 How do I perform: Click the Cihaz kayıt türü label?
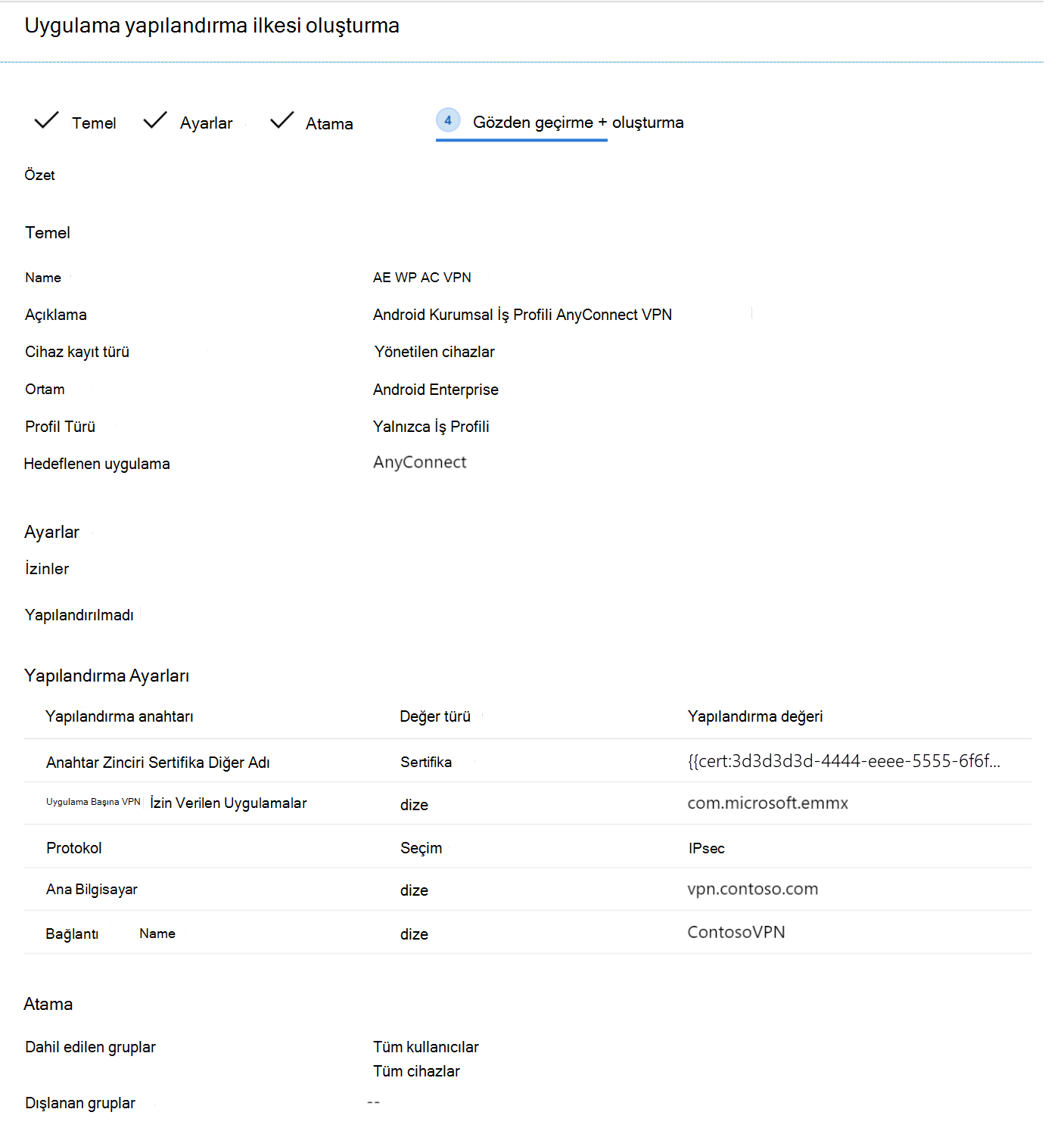pyautogui.click(x=77, y=352)
